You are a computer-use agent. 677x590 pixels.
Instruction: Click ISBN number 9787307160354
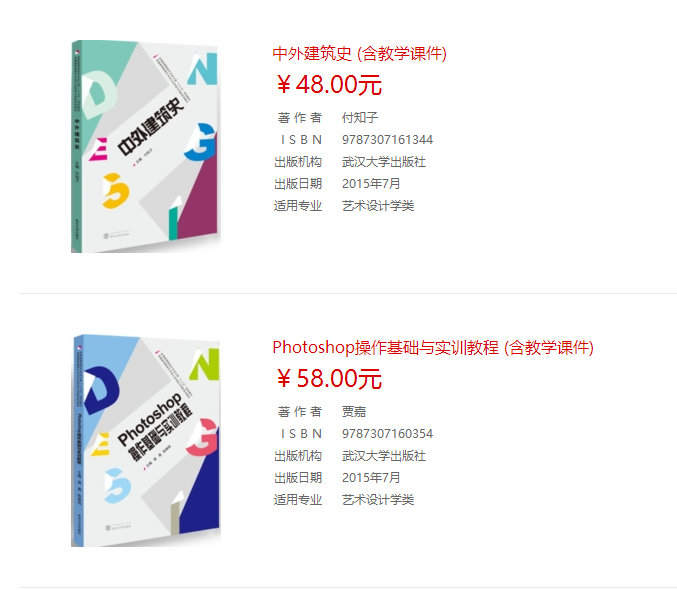click(387, 434)
